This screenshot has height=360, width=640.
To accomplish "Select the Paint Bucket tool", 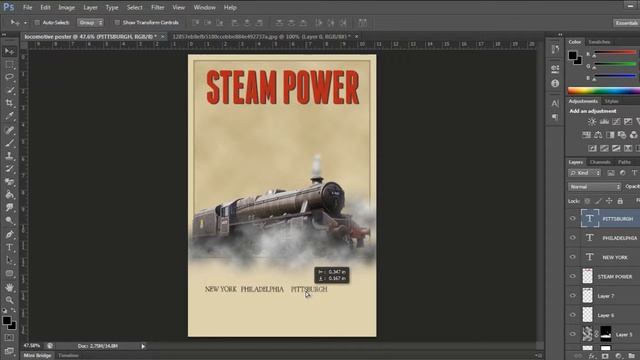I will 9,195.
